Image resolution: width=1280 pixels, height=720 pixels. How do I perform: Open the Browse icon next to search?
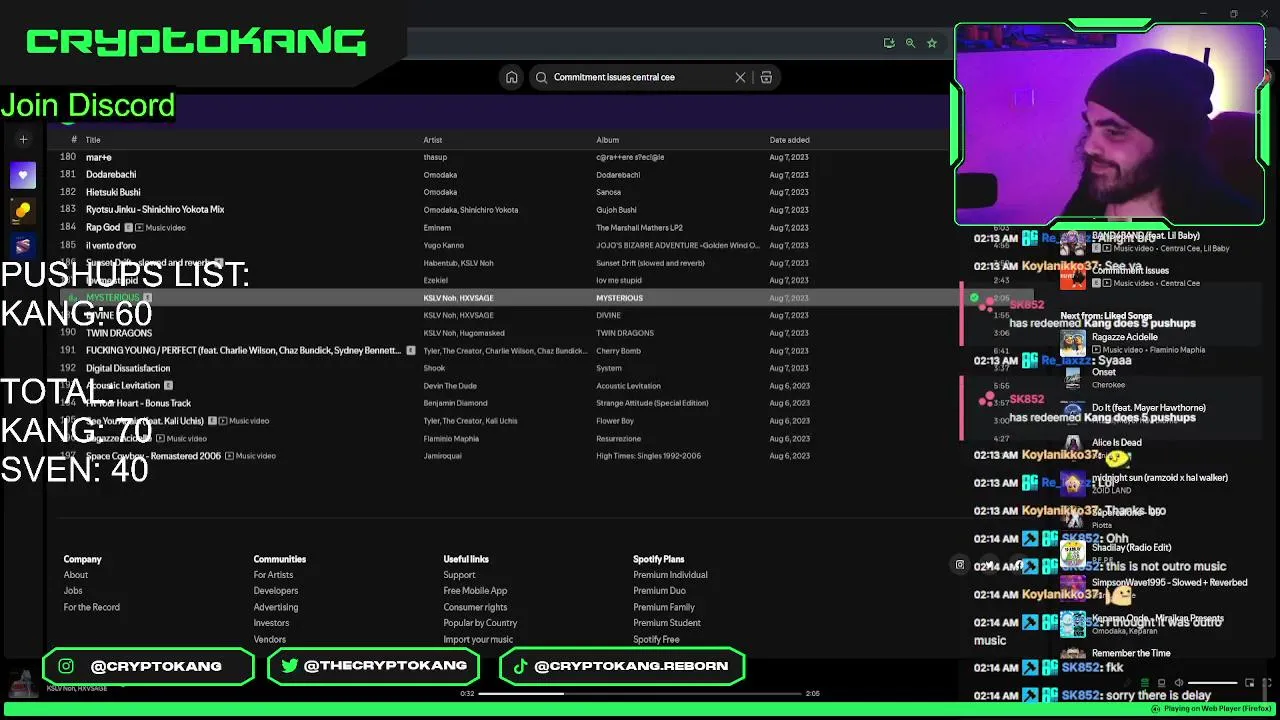pyautogui.click(x=766, y=77)
